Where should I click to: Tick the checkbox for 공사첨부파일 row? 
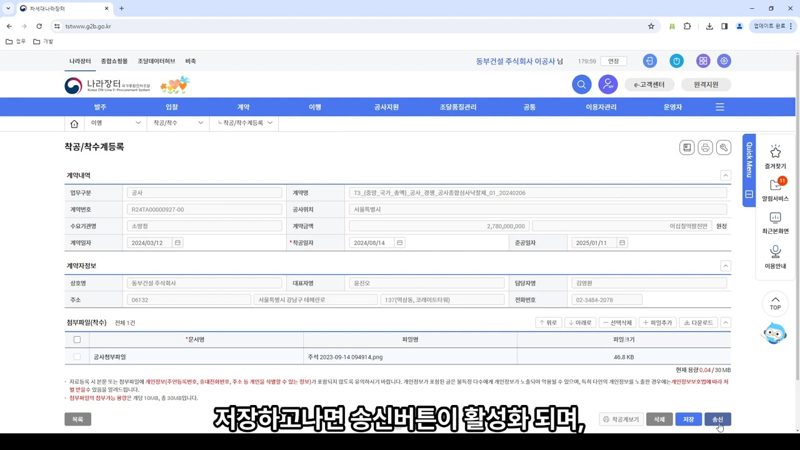[x=77, y=357]
